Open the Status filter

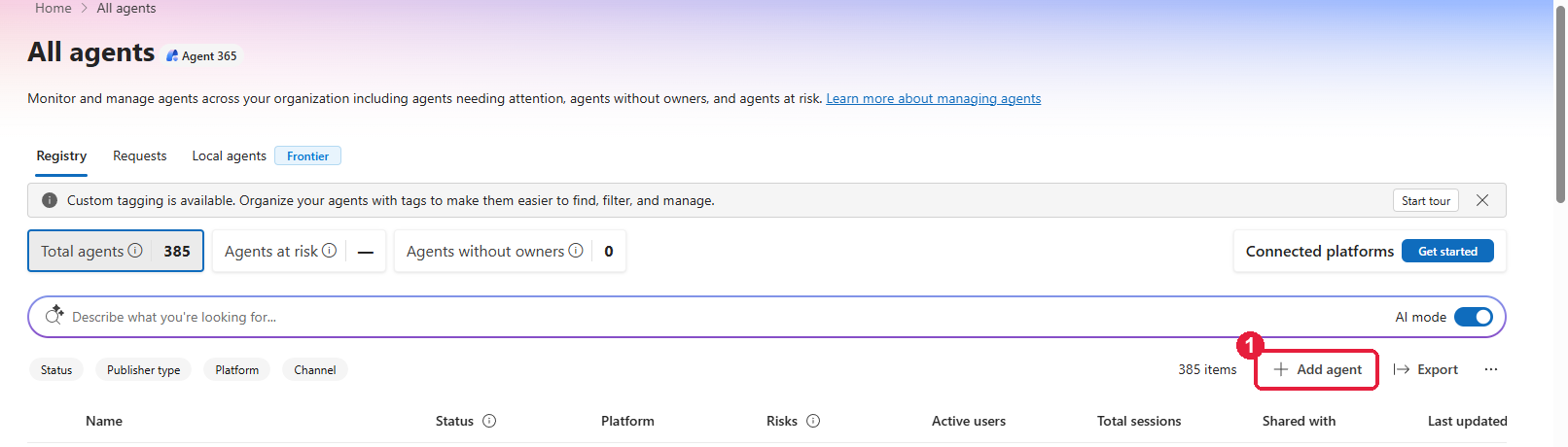(x=56, y=370)
